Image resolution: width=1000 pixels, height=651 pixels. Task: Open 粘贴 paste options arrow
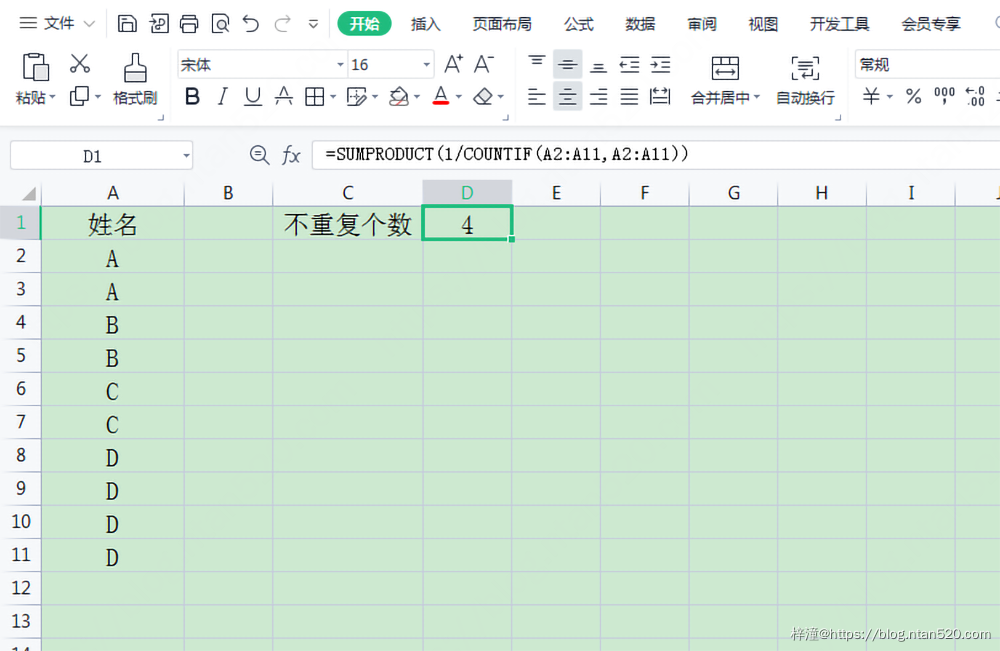point(52,98)
